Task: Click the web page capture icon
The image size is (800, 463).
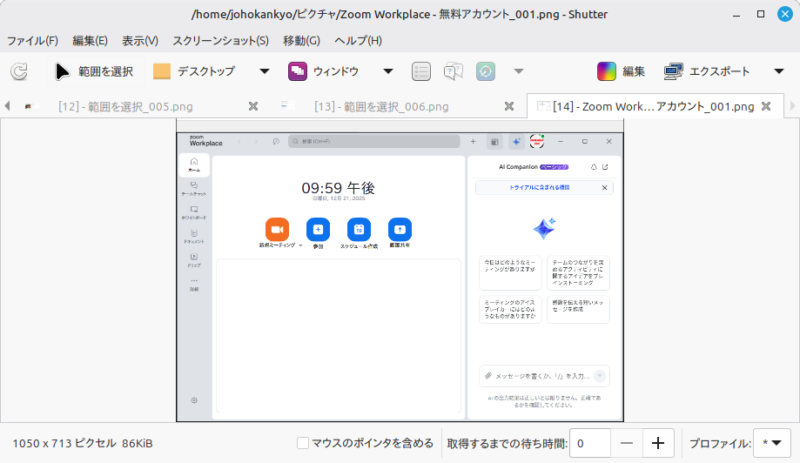Action: tap(486, 71)
